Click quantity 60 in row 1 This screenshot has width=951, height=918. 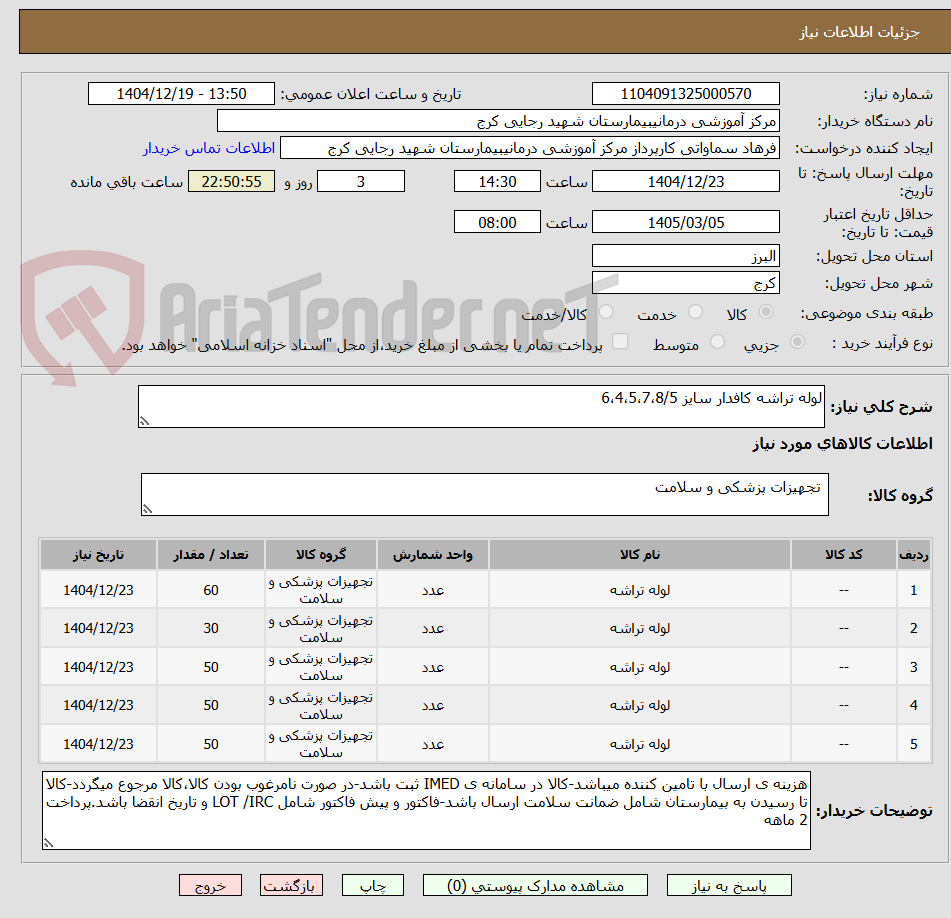click(x=210, y=590)
